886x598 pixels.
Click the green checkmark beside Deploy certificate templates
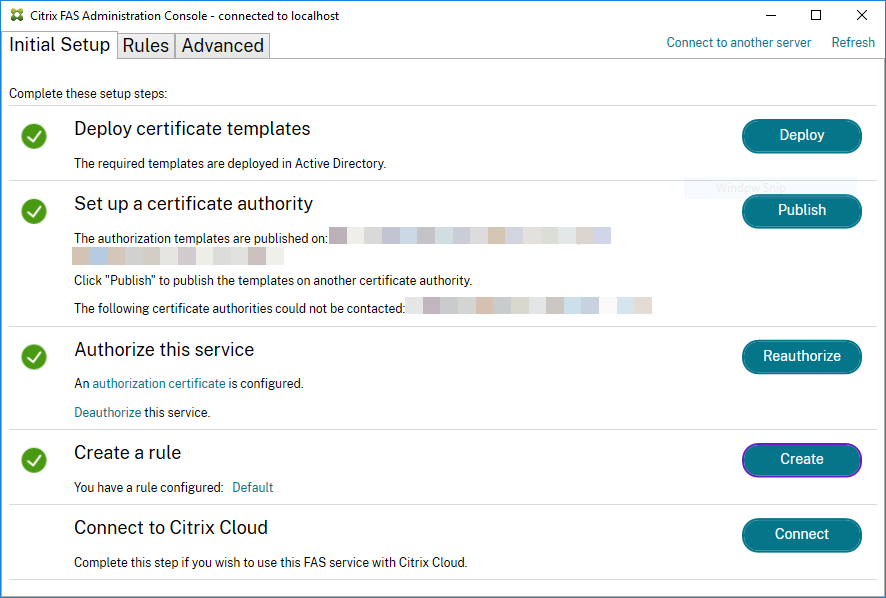[x=34, y=136]
